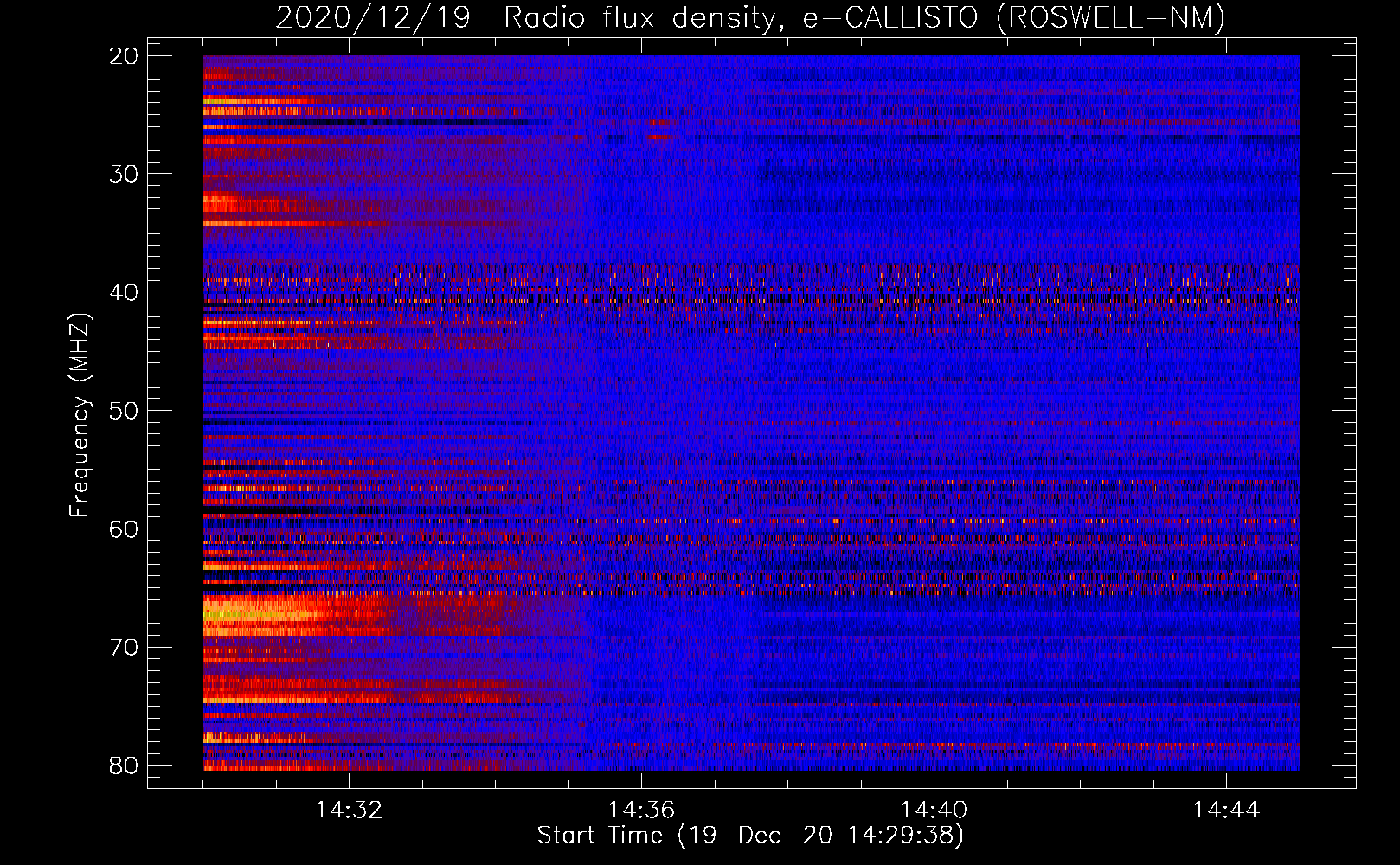This screenshot has width=1400, height=865.
Task: Click the 'Frequency (MHZ)' axis label
Action: (x=80, y=415)
